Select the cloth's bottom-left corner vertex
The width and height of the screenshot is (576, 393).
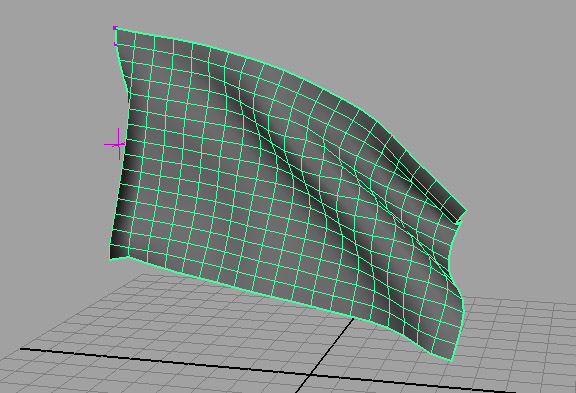(110, 259)
